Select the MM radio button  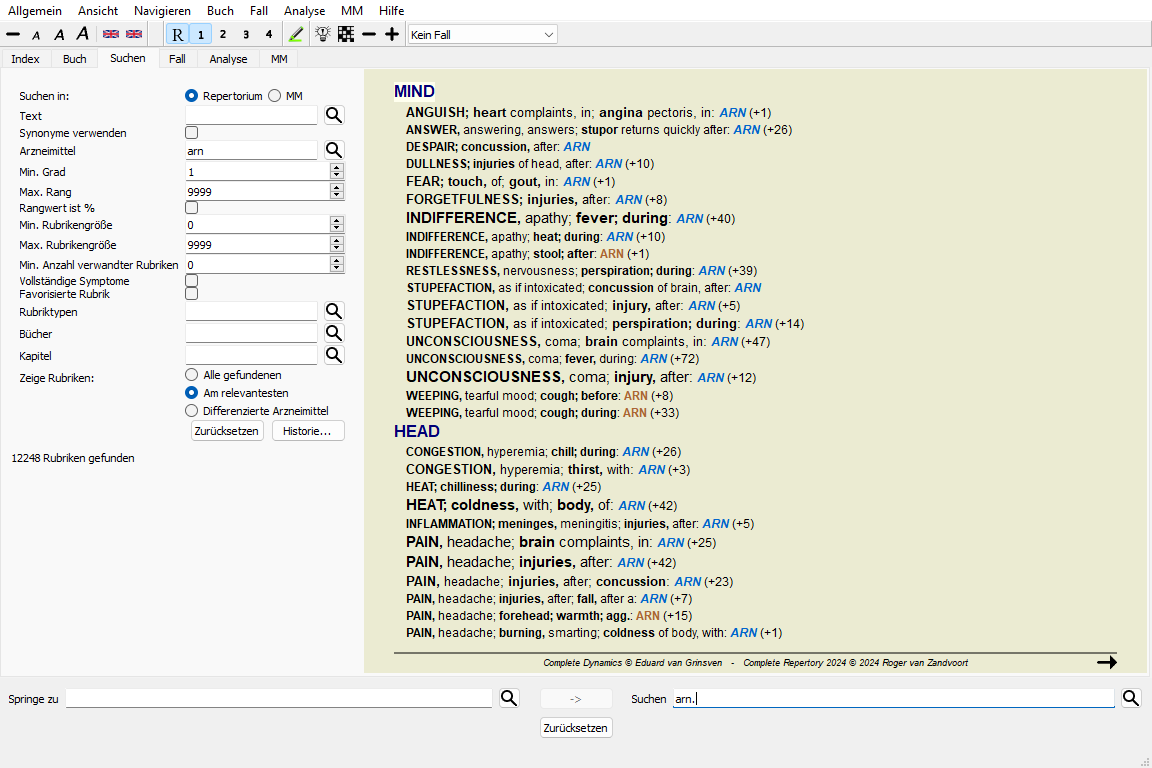point(275,96)
